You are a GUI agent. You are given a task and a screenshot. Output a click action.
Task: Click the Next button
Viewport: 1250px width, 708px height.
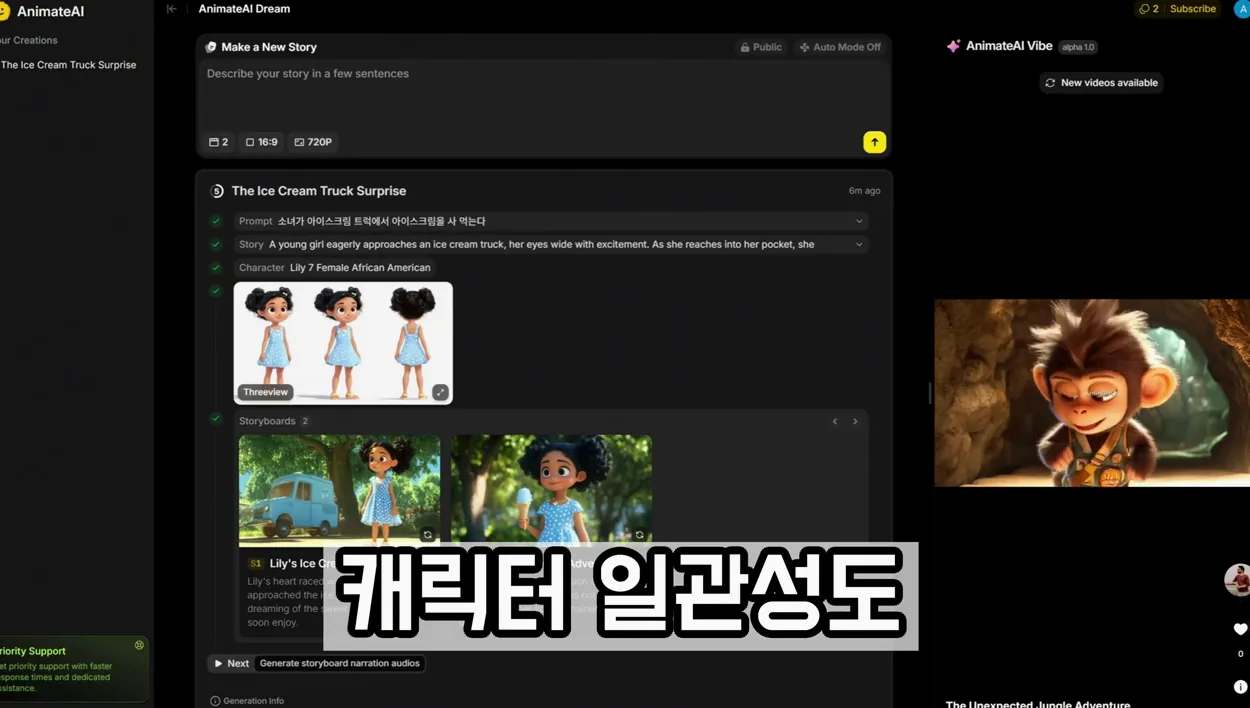[x=230, y=663]
